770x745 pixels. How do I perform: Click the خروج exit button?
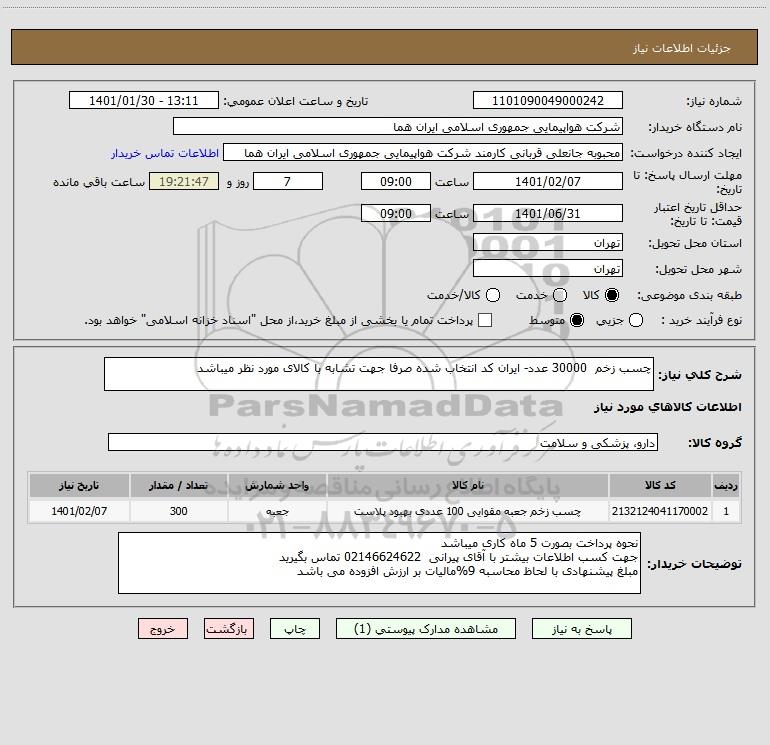tap(163, 629)
